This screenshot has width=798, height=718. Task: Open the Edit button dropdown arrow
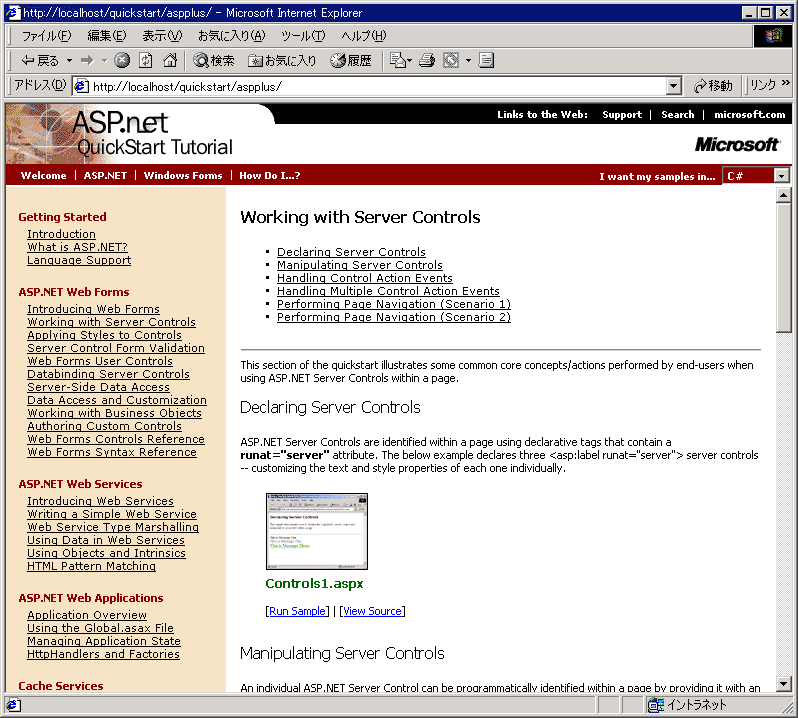point(468,61)
